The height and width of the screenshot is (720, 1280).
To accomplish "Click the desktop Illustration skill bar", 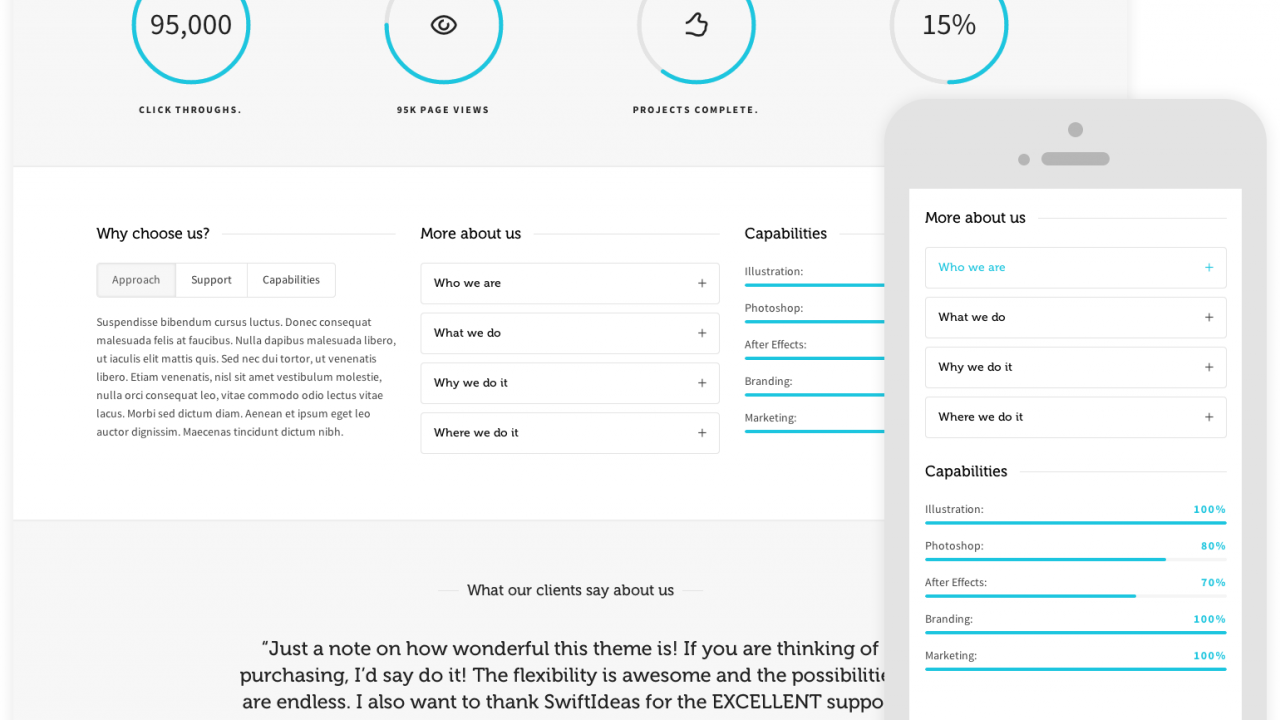I will (815, 285).
